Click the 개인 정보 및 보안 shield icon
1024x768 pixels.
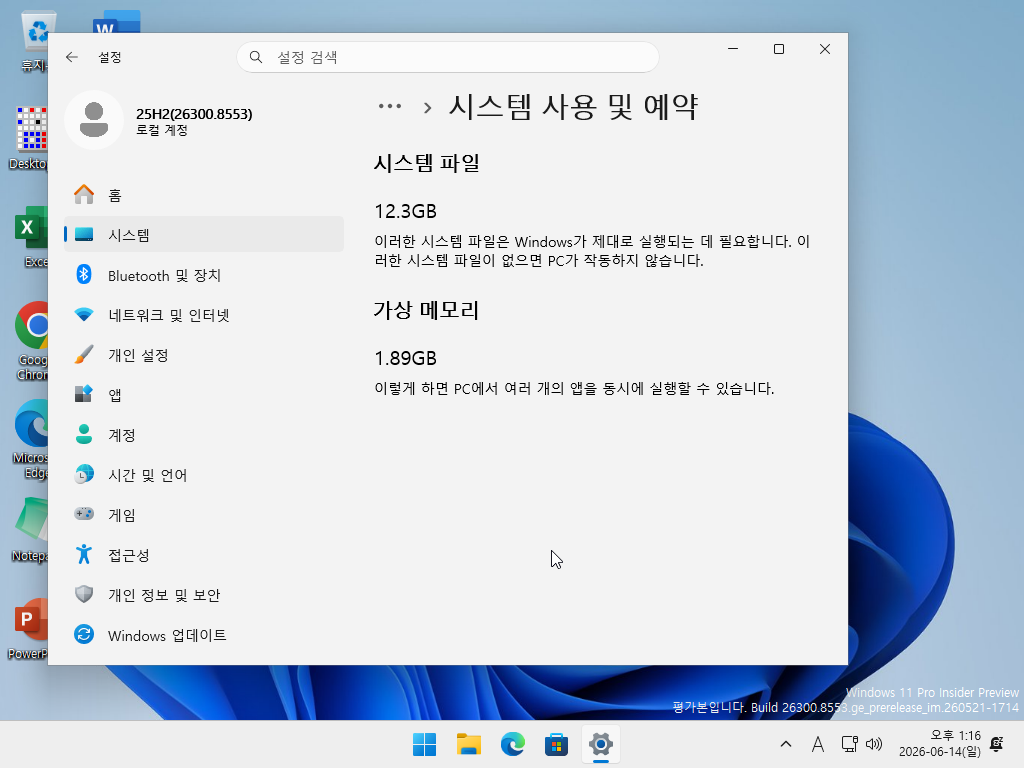coord(84,594)
